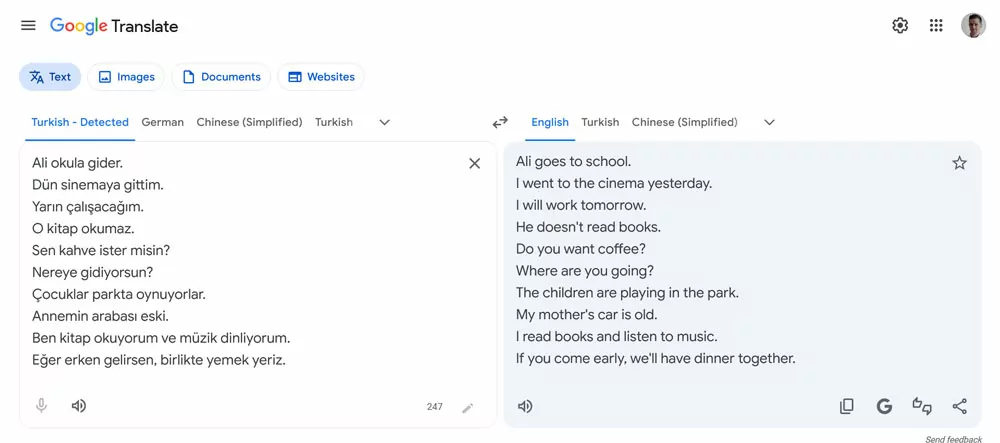Click the line 'Nereye gidiyorsun?'
Image resolution: width=1000 pixels, height=443 pixels.
92,273
